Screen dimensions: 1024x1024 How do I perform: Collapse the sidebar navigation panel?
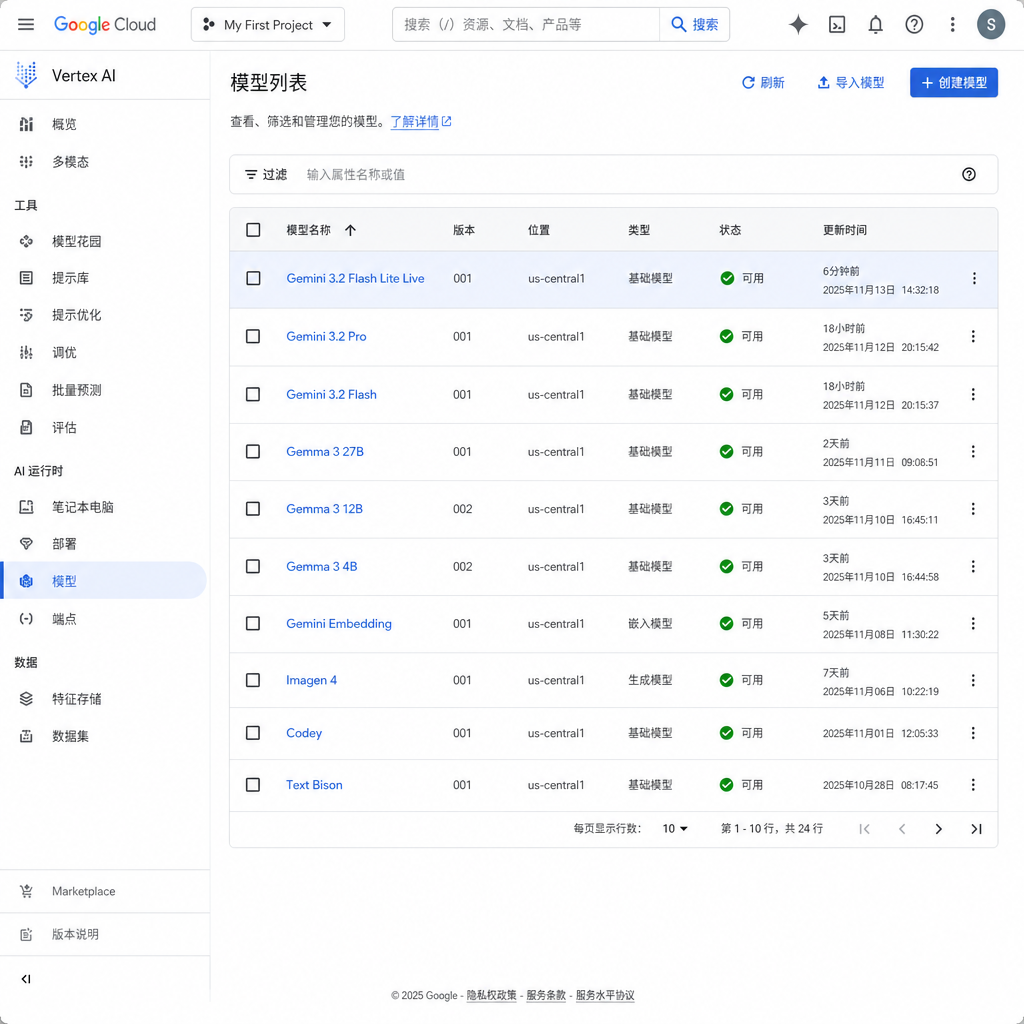(25, 979)
